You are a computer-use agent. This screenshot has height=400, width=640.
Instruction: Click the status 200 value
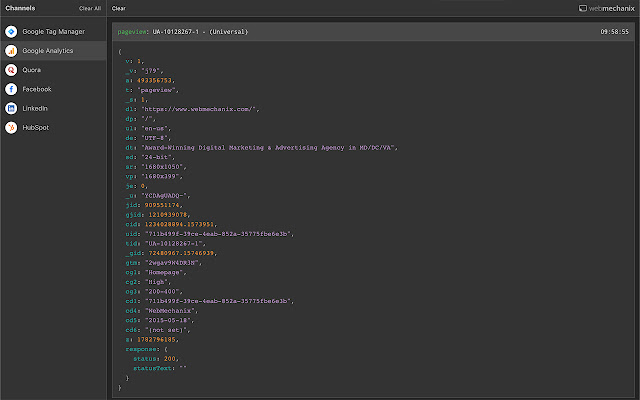pyautogui.click(x=170, y=358)
